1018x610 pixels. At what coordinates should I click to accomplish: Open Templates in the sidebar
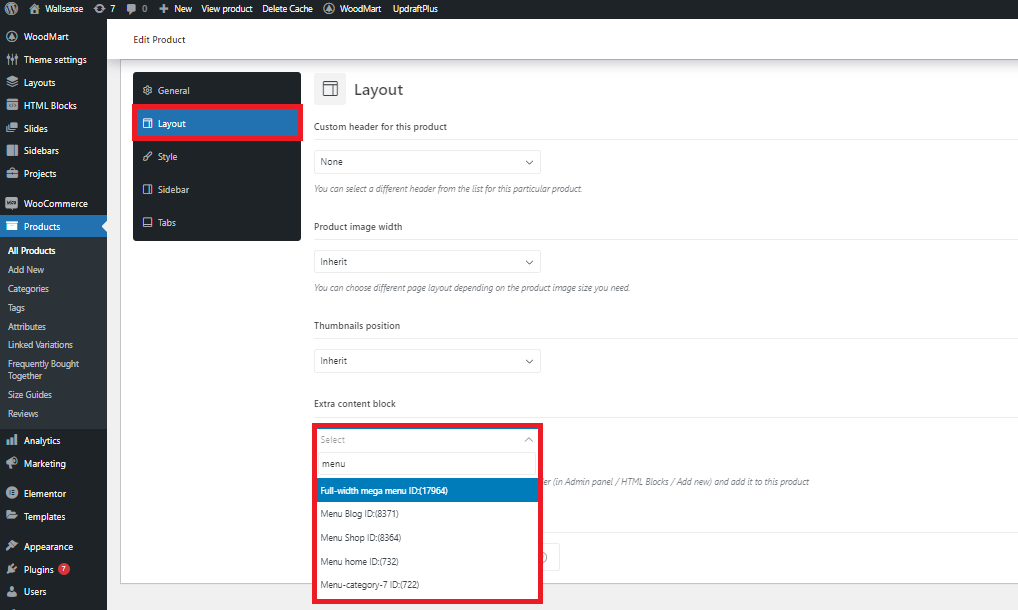point(53,517)
